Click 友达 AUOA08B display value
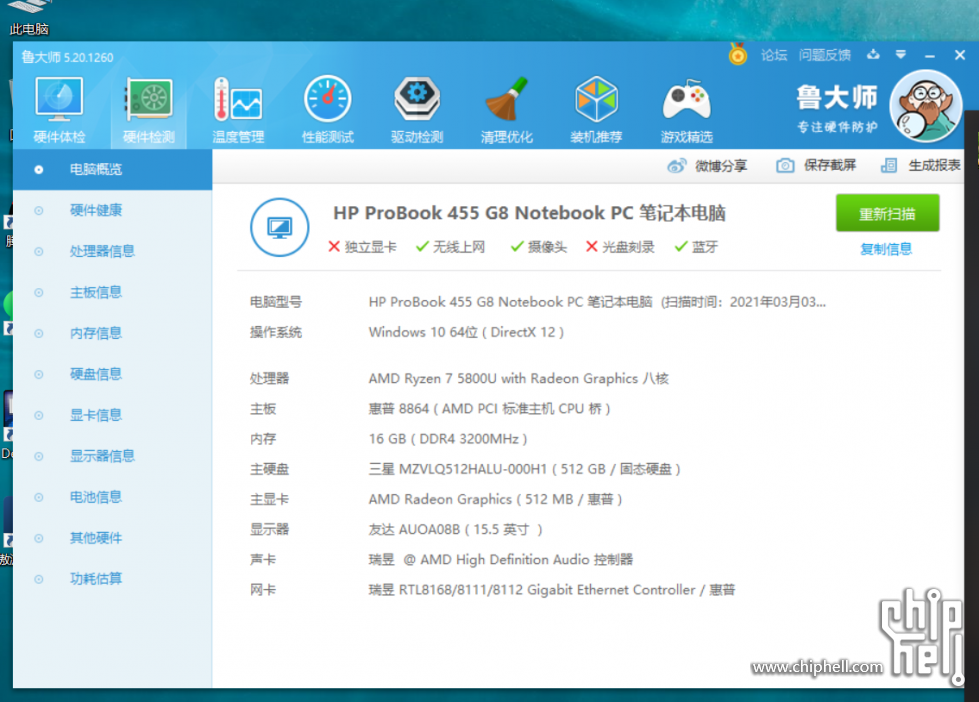Screen dimensions: 979x702 455,530
